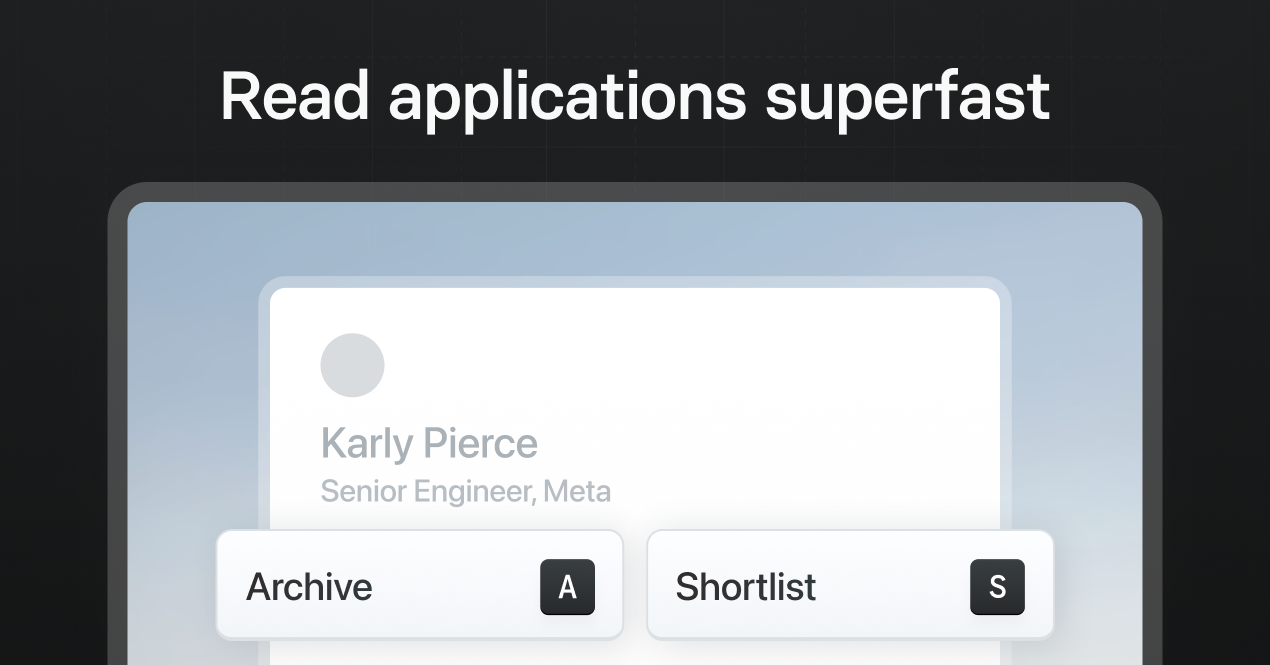Click the word "Meta" in the subtitle
Screen dimensions: 1270x665
(x=577, y=491)
